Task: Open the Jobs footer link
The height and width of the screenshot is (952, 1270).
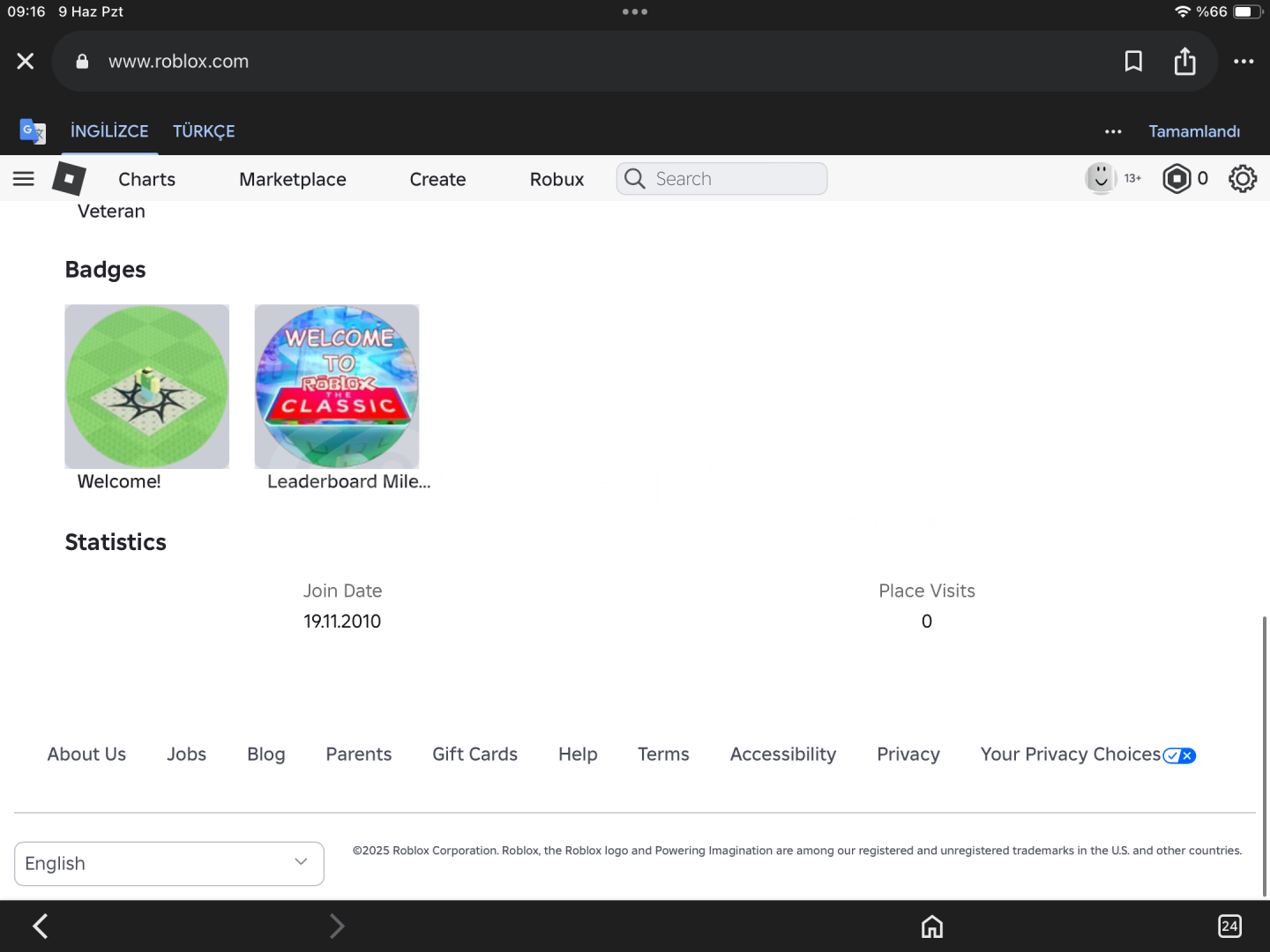Action: pos(187,755)
